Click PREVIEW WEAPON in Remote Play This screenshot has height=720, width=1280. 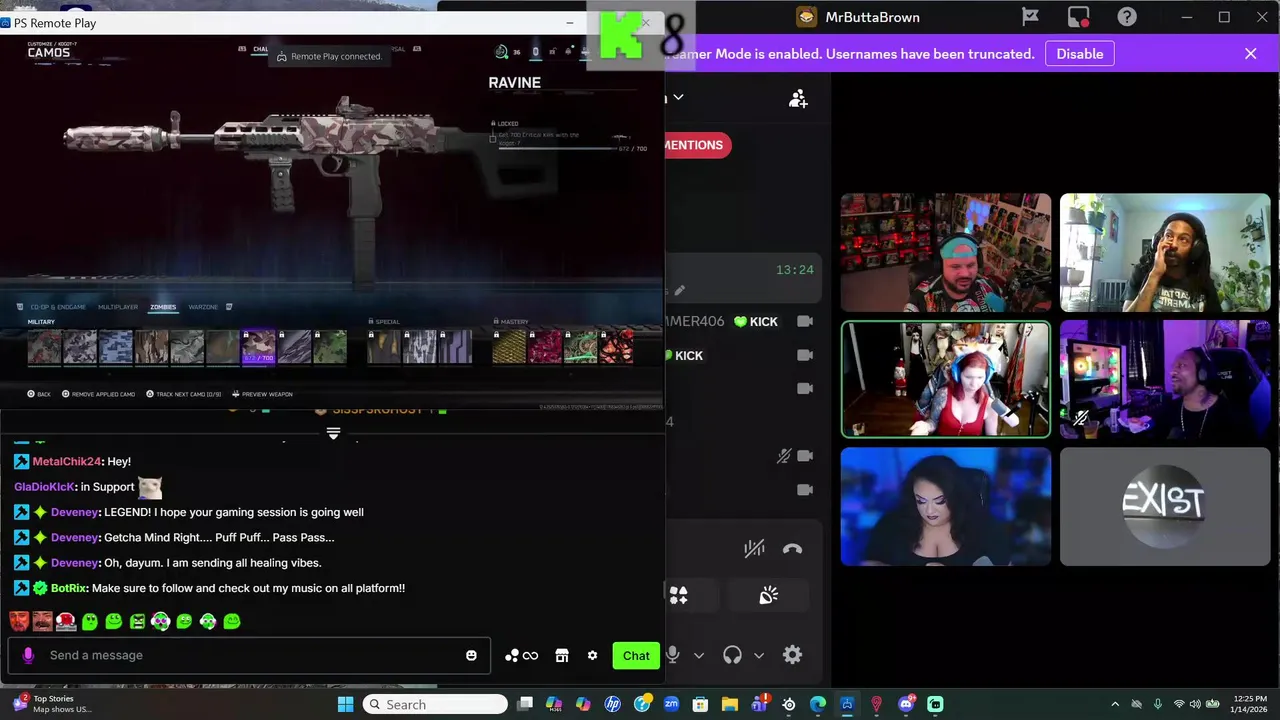pyautogui.click(x=263, y=394)
